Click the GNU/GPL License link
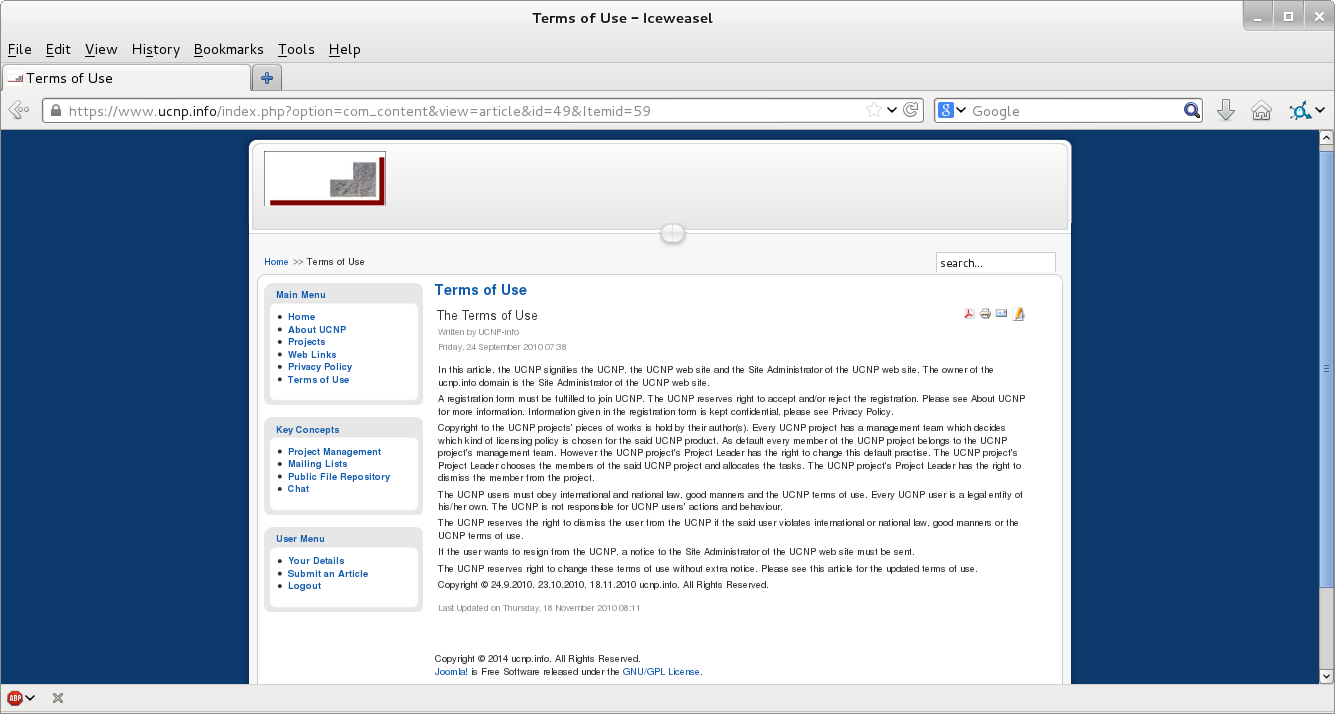Screen dimensions: 1335x714 (x=661, y=672)
